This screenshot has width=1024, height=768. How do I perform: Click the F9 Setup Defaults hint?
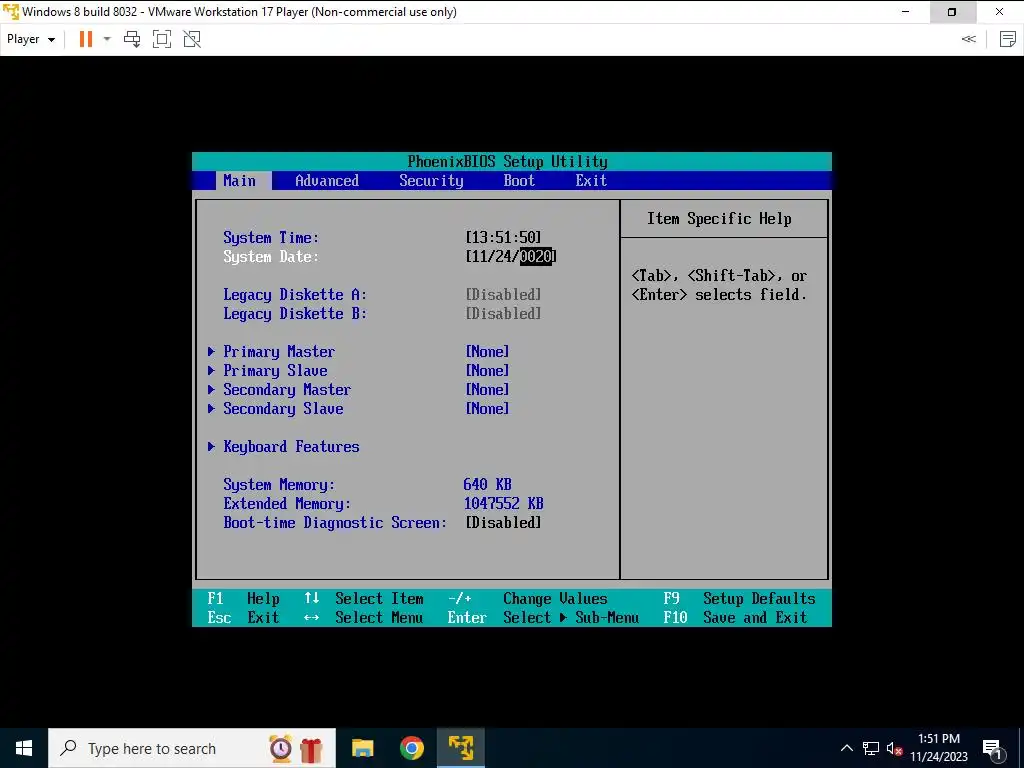tap(739, 598)
